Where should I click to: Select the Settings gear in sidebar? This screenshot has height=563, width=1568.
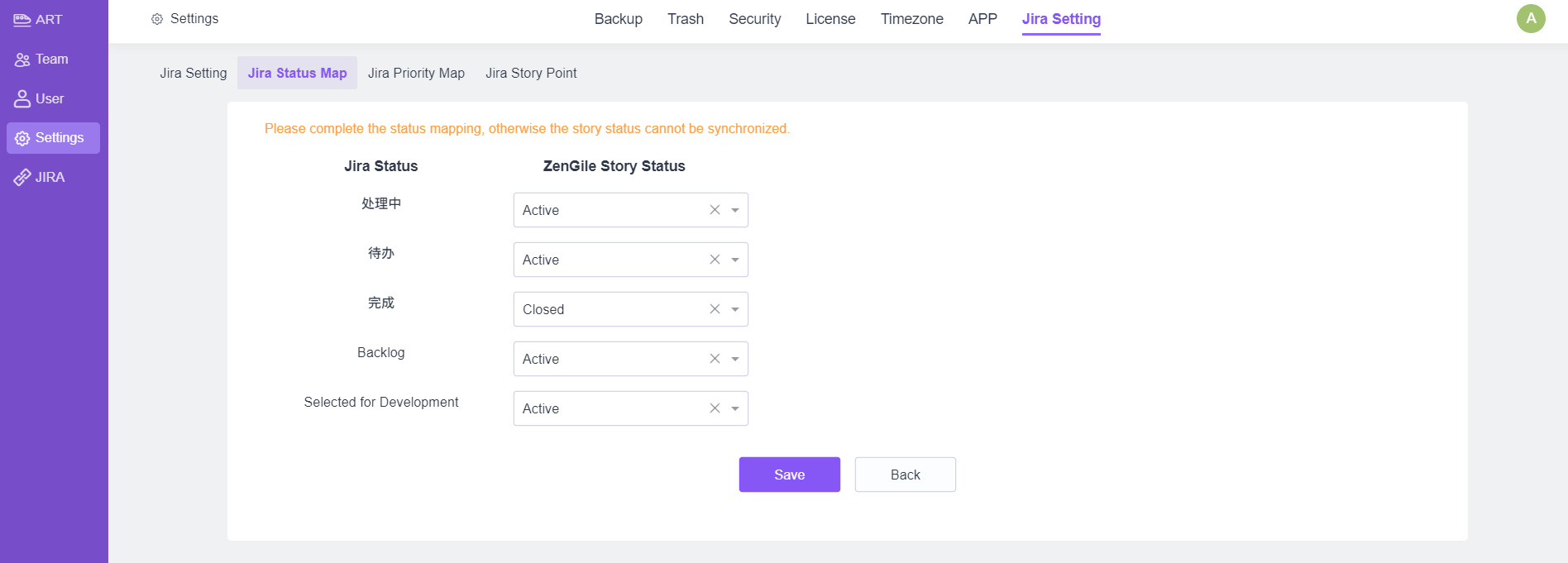(22, 138)
